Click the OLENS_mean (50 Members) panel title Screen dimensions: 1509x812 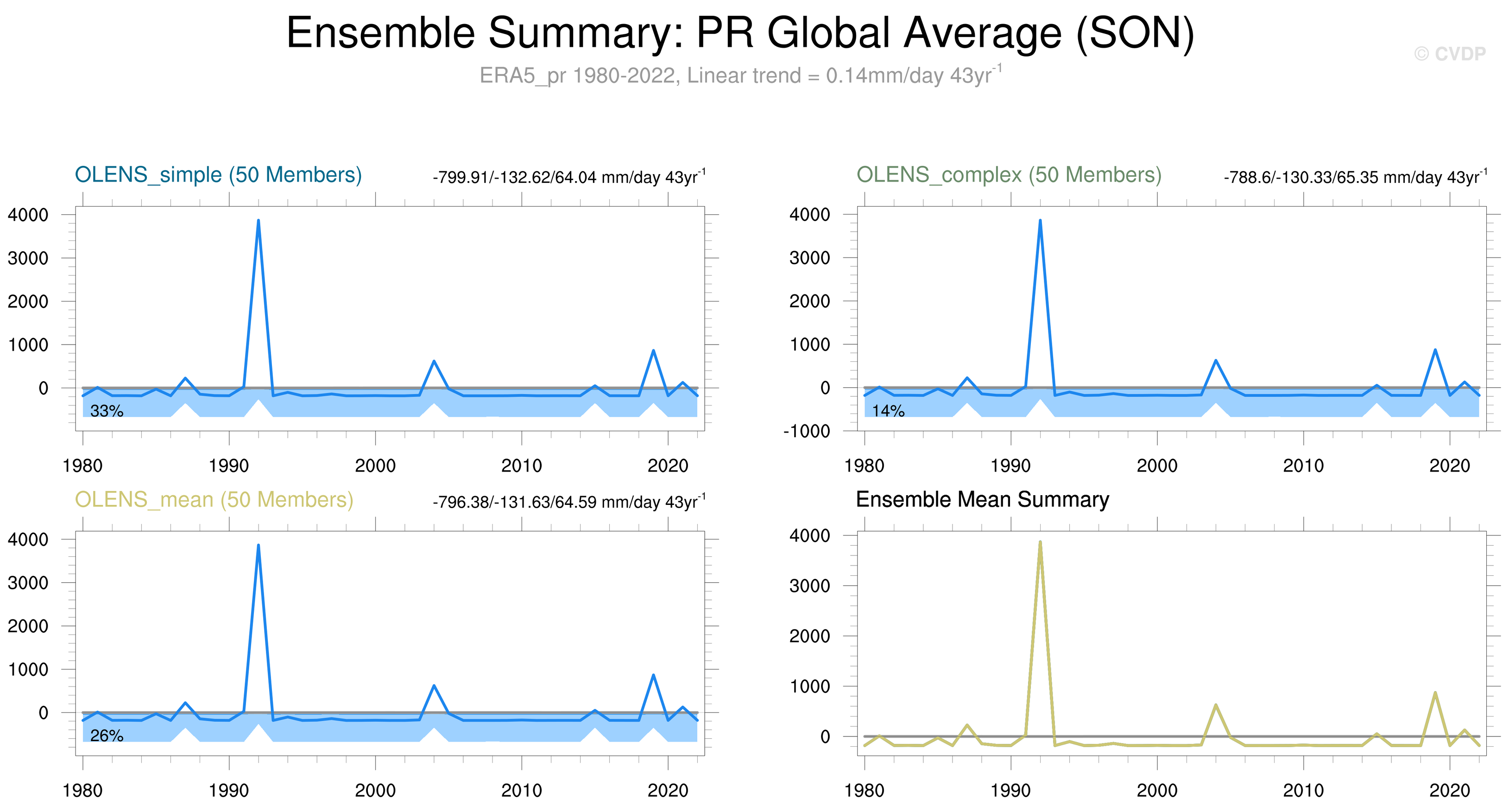coord(214,500)
